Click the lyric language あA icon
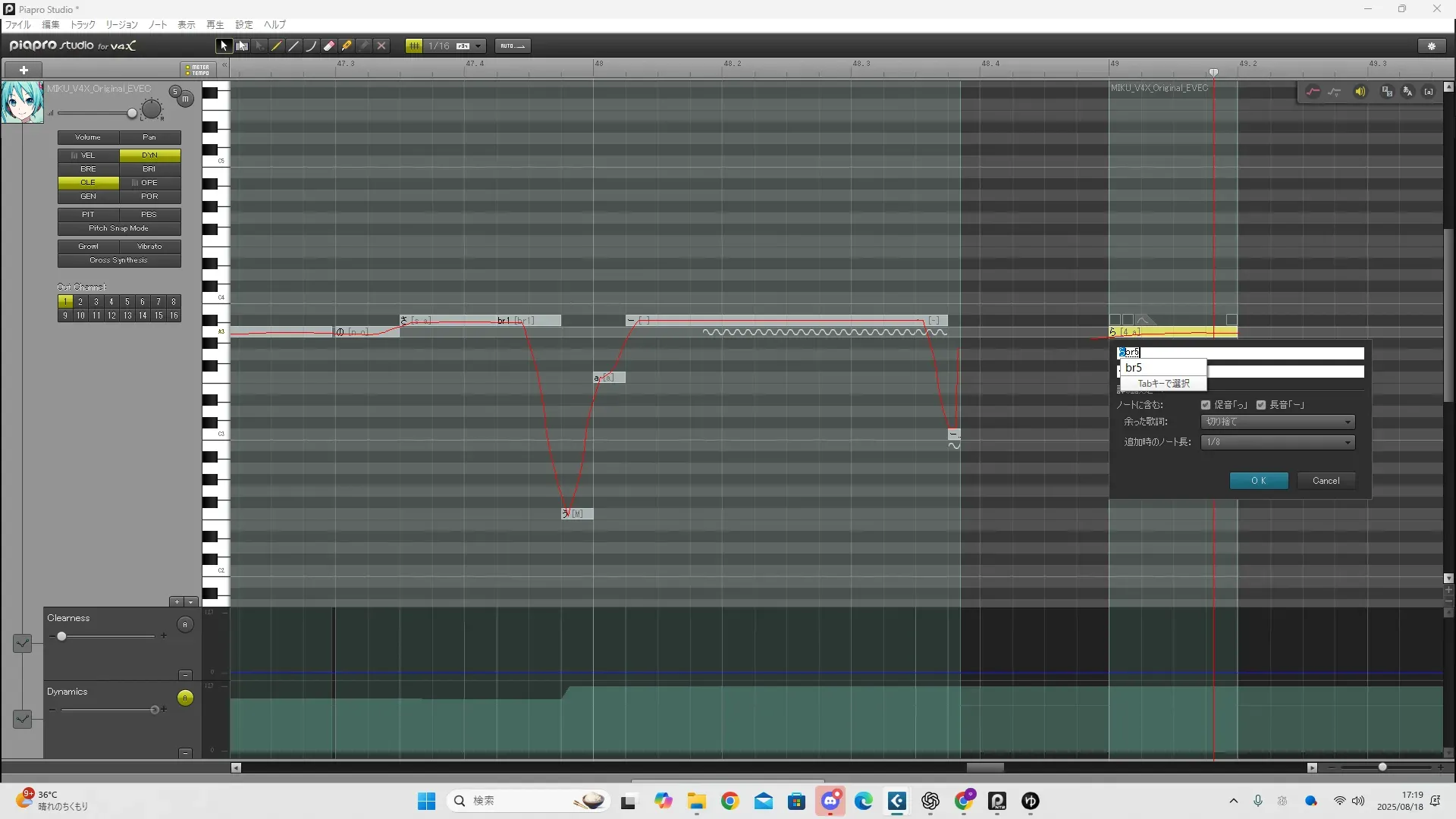 click(1407, 92)
